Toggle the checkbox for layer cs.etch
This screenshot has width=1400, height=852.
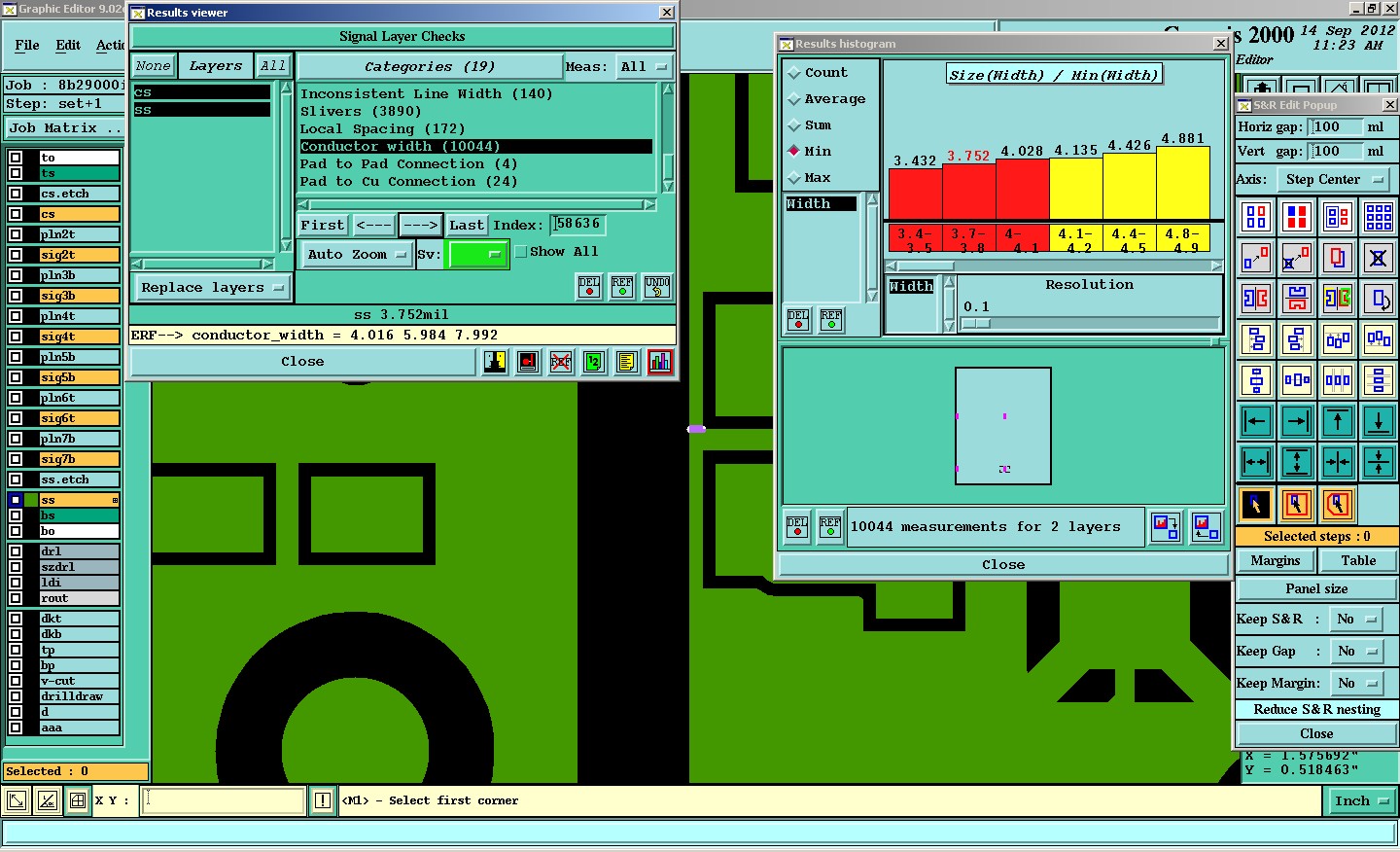point(16,194)
